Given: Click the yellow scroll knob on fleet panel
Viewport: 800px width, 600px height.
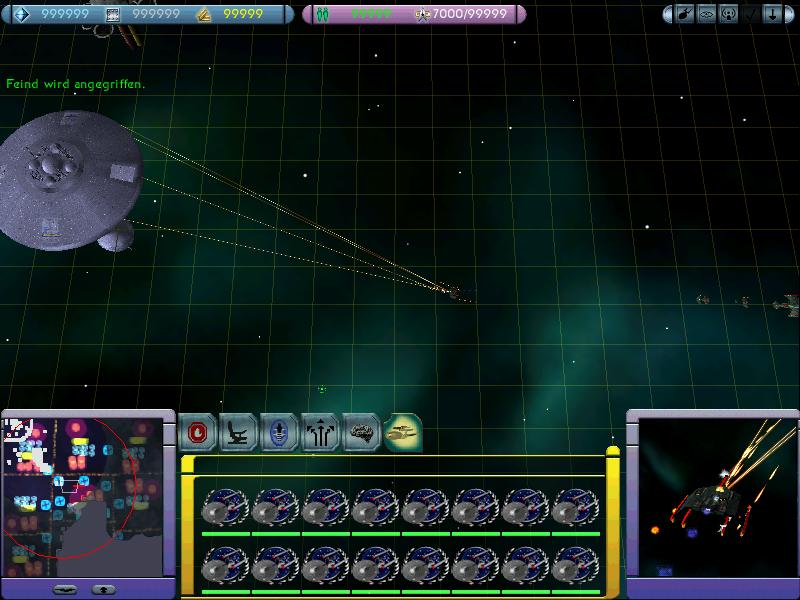Looking at the screenshot, I should [613, 452].
